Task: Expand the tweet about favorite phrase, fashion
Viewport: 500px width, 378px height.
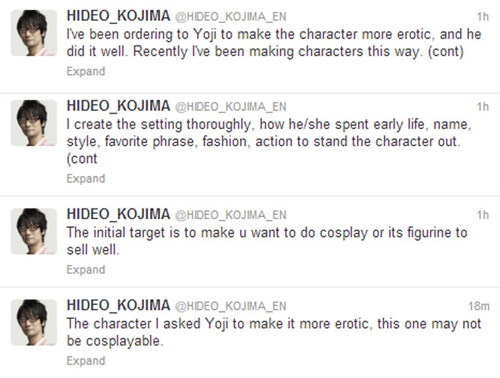Action: [x=86, y=179]
